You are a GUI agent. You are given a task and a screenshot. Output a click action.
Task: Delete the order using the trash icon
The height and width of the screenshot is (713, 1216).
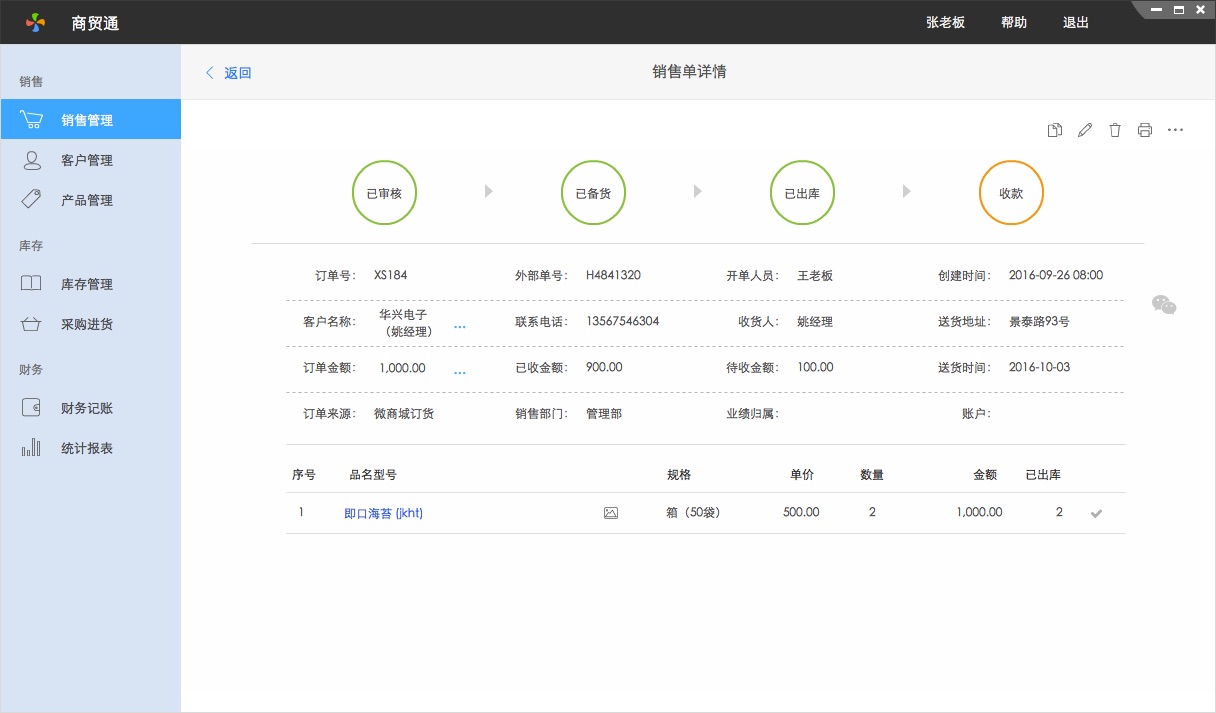coord(1115,129)
